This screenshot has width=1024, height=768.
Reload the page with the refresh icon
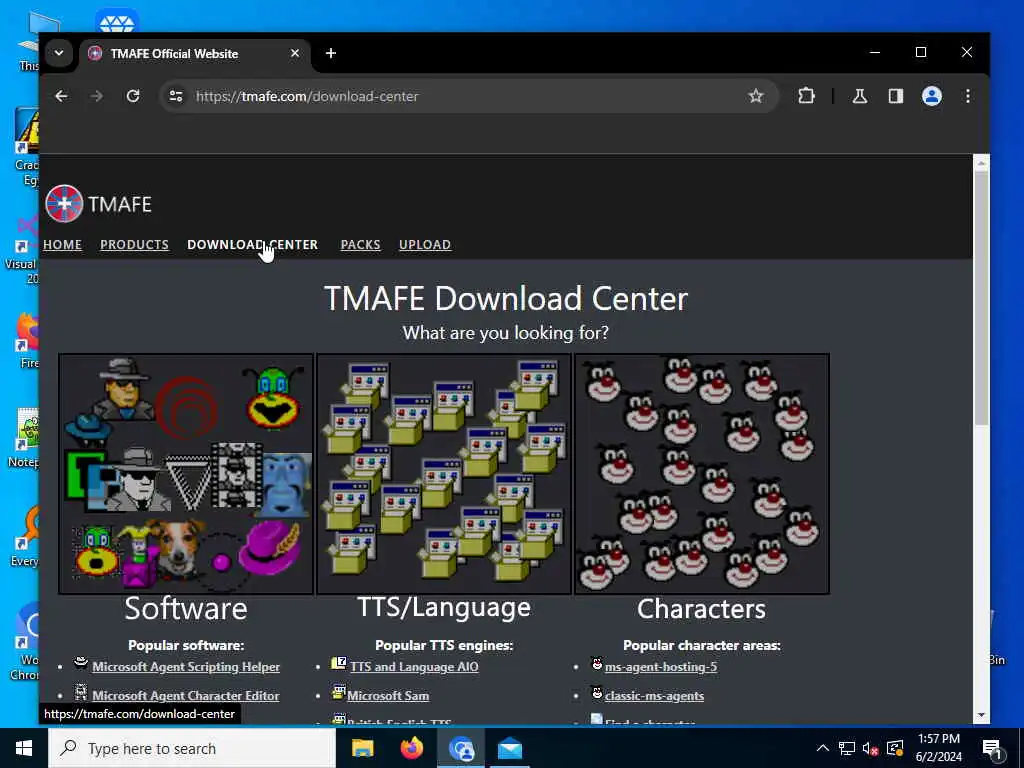pyautogui.click(x=133, y=96)
